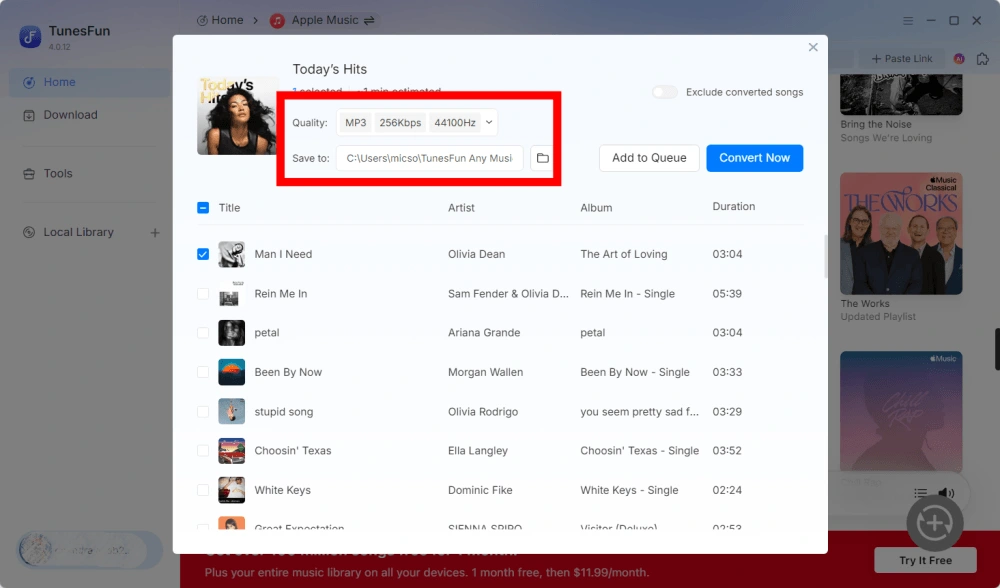
Task: Toggle the select-all Title checkbox
Action: (203, 208)
